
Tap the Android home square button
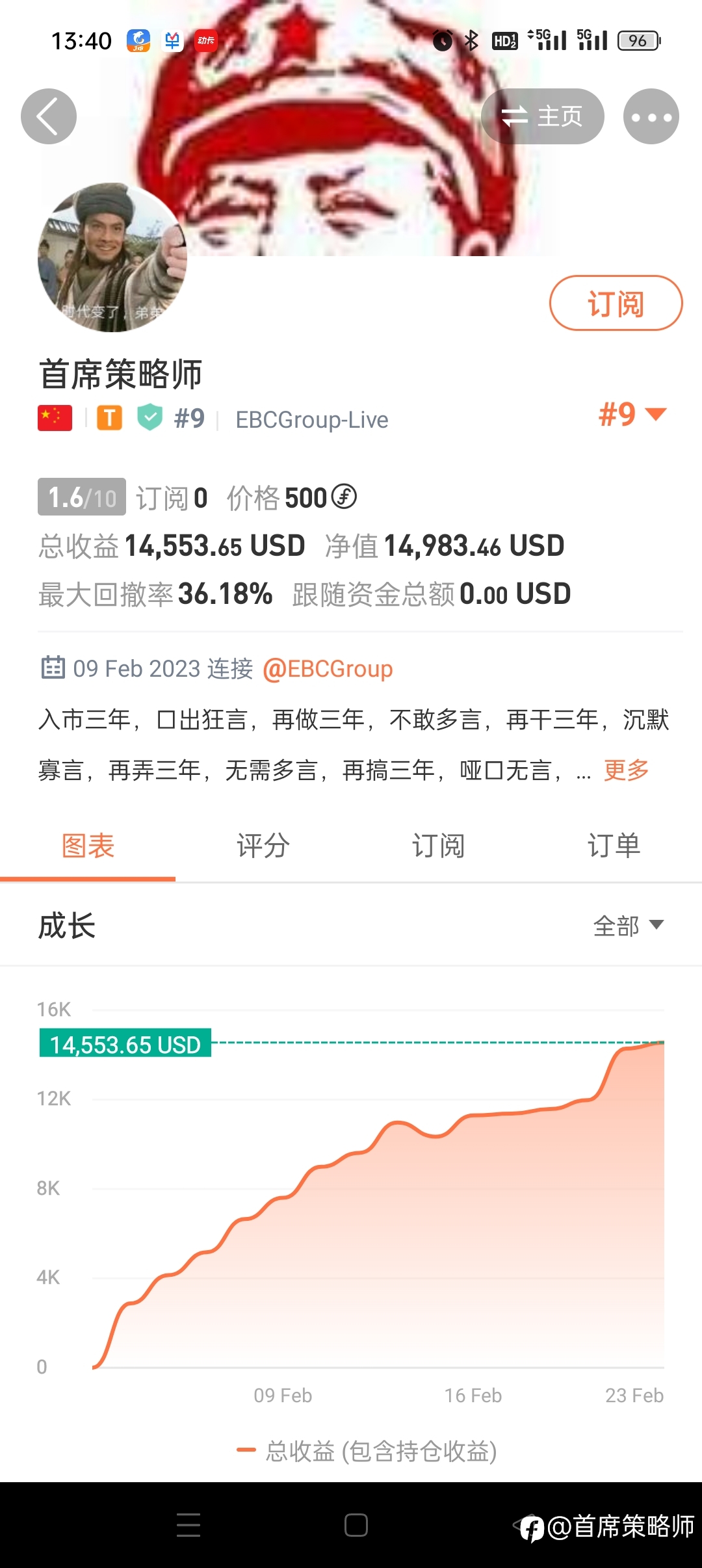[356, 1524]
